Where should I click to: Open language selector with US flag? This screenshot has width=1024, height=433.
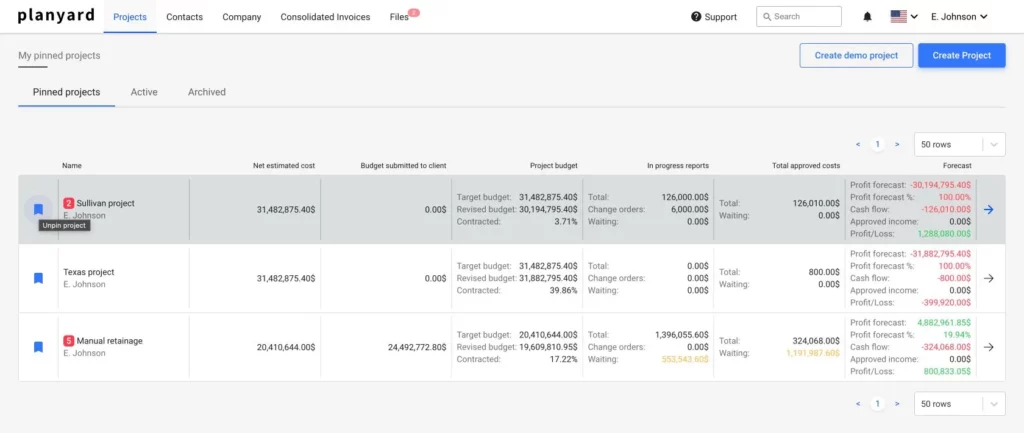(x=904, y=17)
